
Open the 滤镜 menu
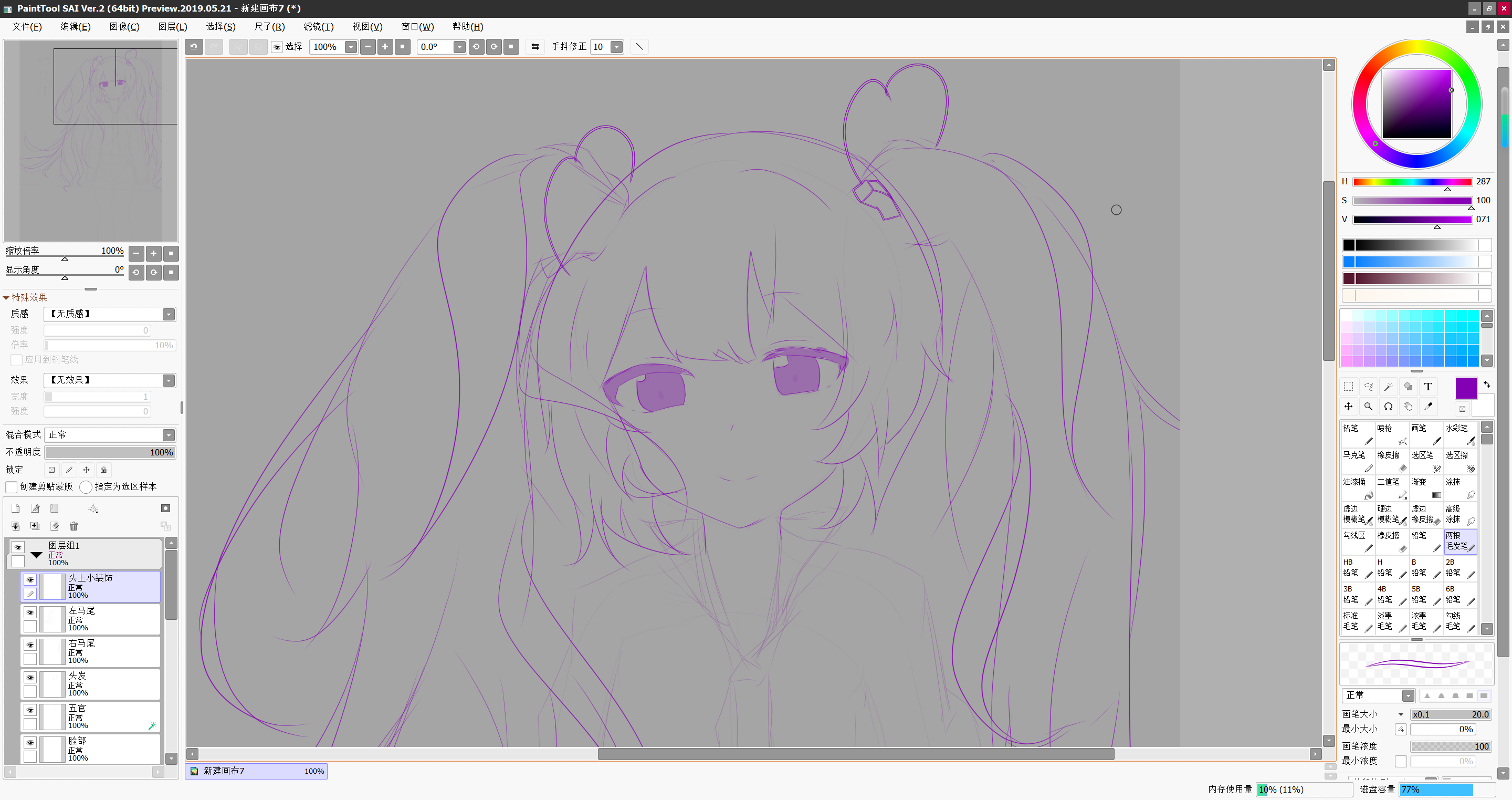point(318,26)
